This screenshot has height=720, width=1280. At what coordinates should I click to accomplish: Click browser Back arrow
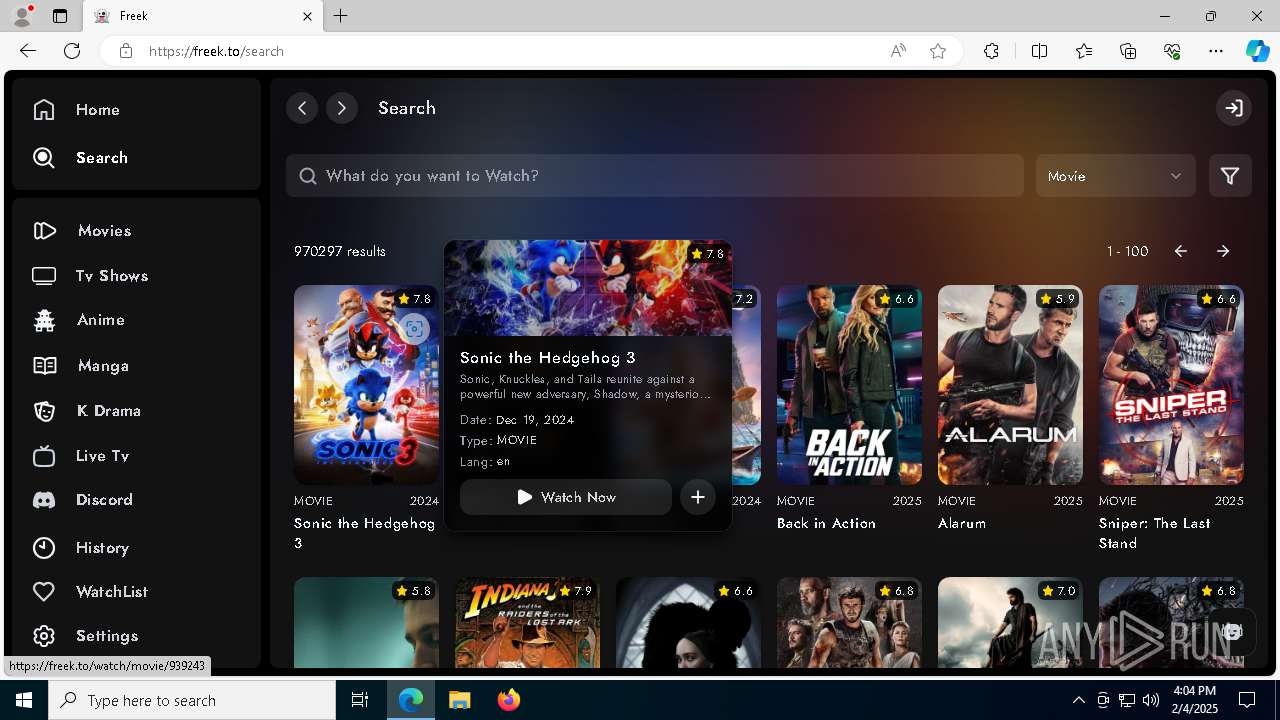click(x=28, y=51)
